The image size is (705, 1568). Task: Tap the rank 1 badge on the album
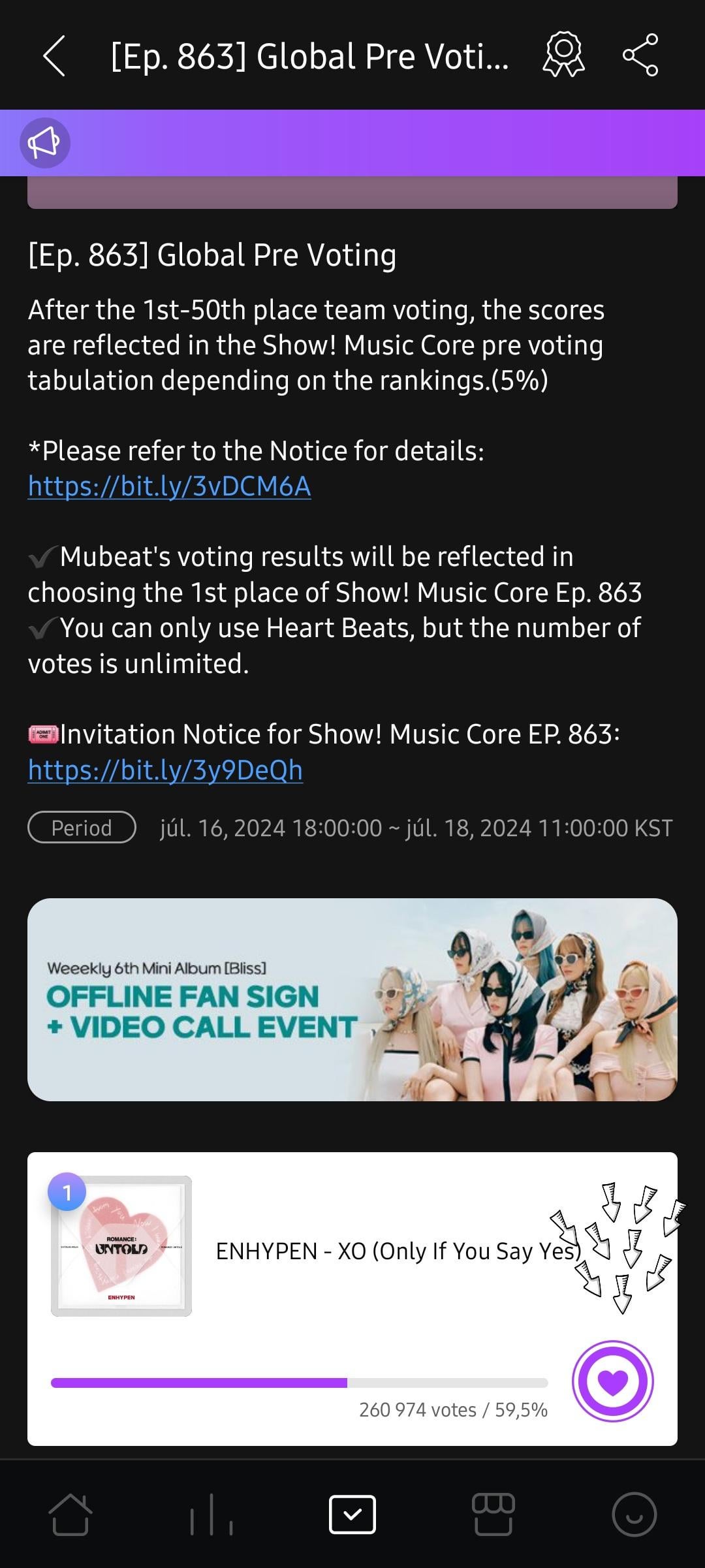click(x=67, y=1192)
